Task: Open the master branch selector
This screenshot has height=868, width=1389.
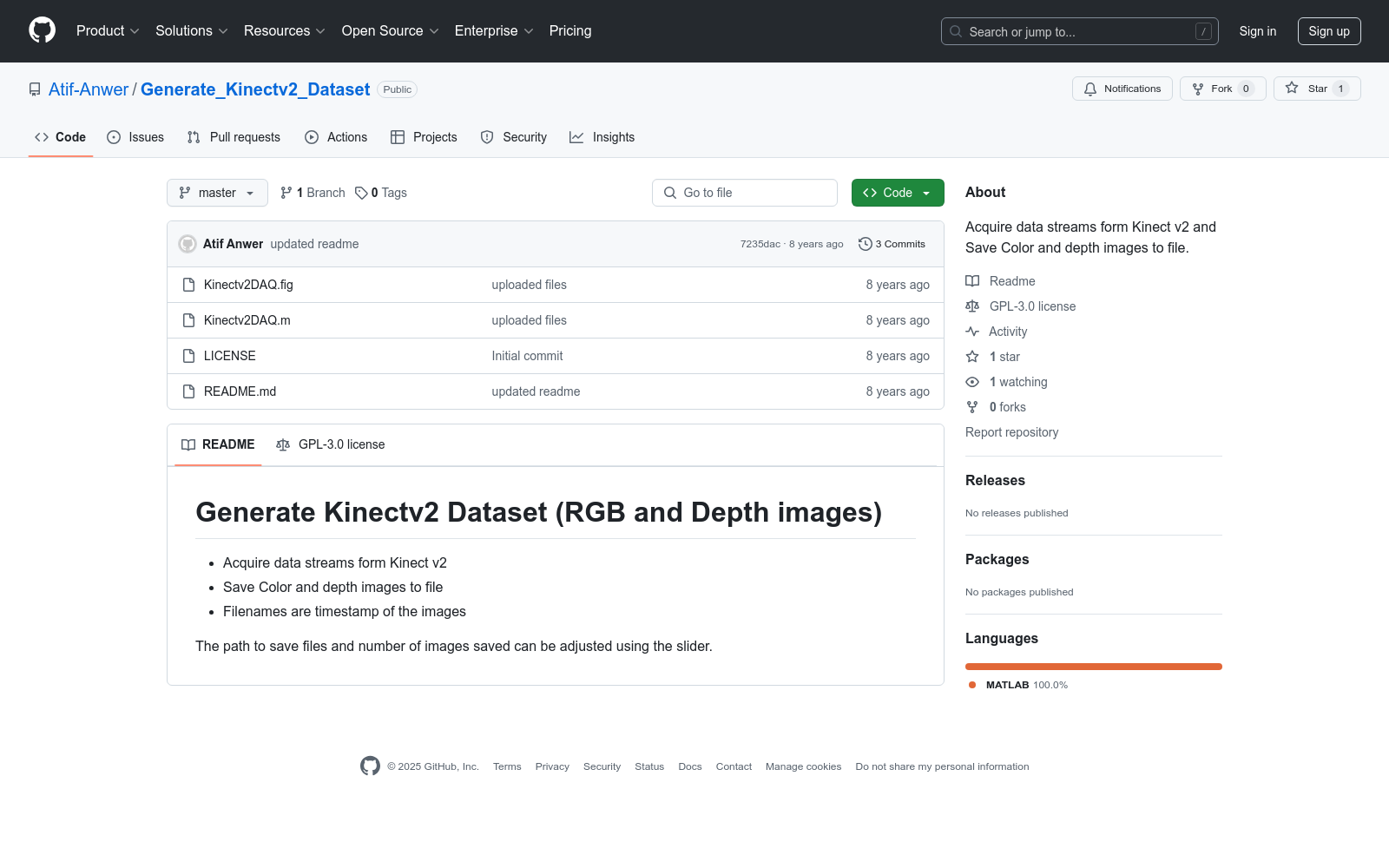Action: pyautogui.click(x=217, y=193)
